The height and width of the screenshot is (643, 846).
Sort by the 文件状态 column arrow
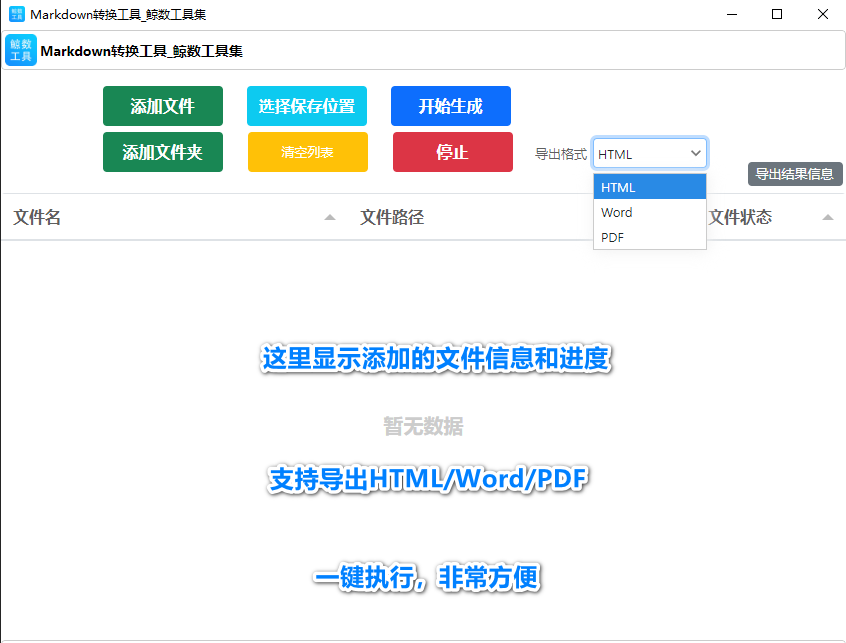coord(828,217)
